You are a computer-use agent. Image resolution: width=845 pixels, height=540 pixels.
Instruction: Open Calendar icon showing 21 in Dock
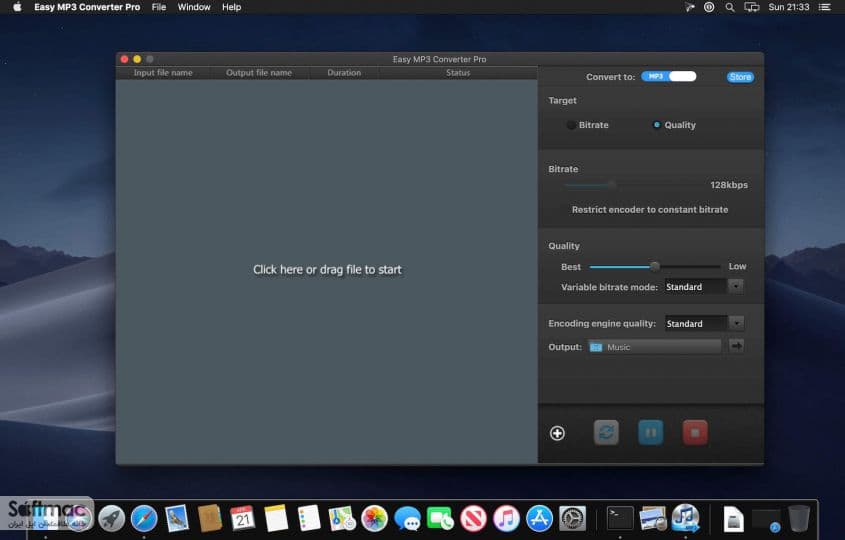(243, 519)
